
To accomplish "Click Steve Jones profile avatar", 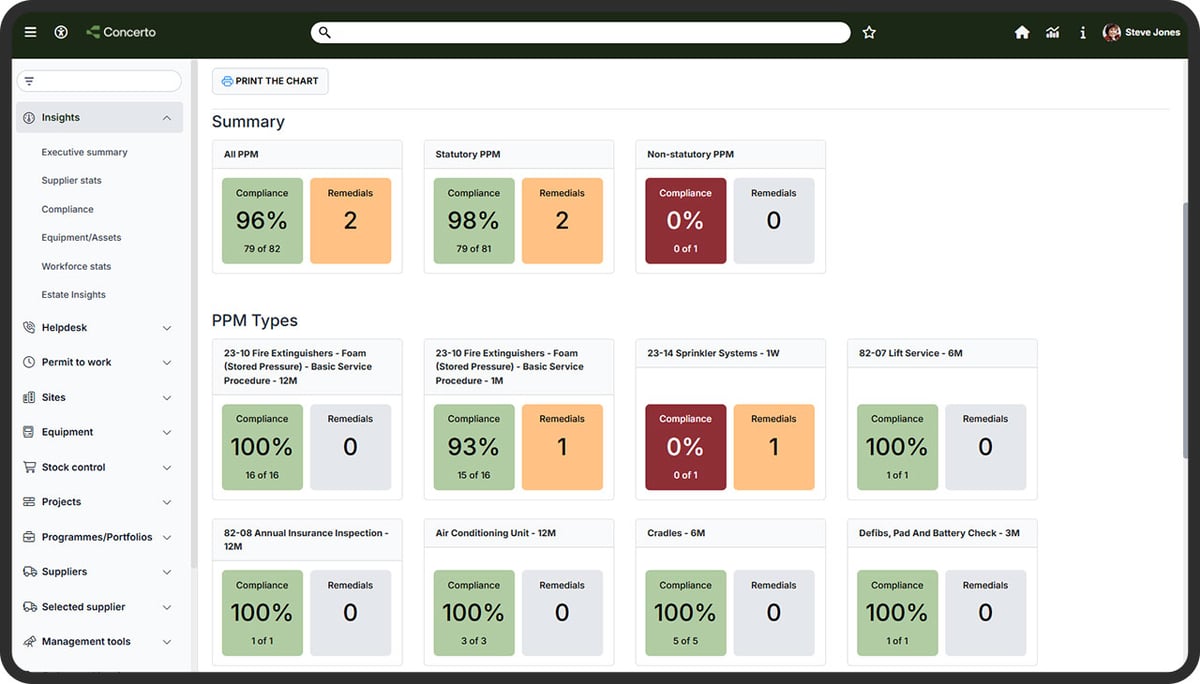I will pyautogui.click(x=1111, y=33).
